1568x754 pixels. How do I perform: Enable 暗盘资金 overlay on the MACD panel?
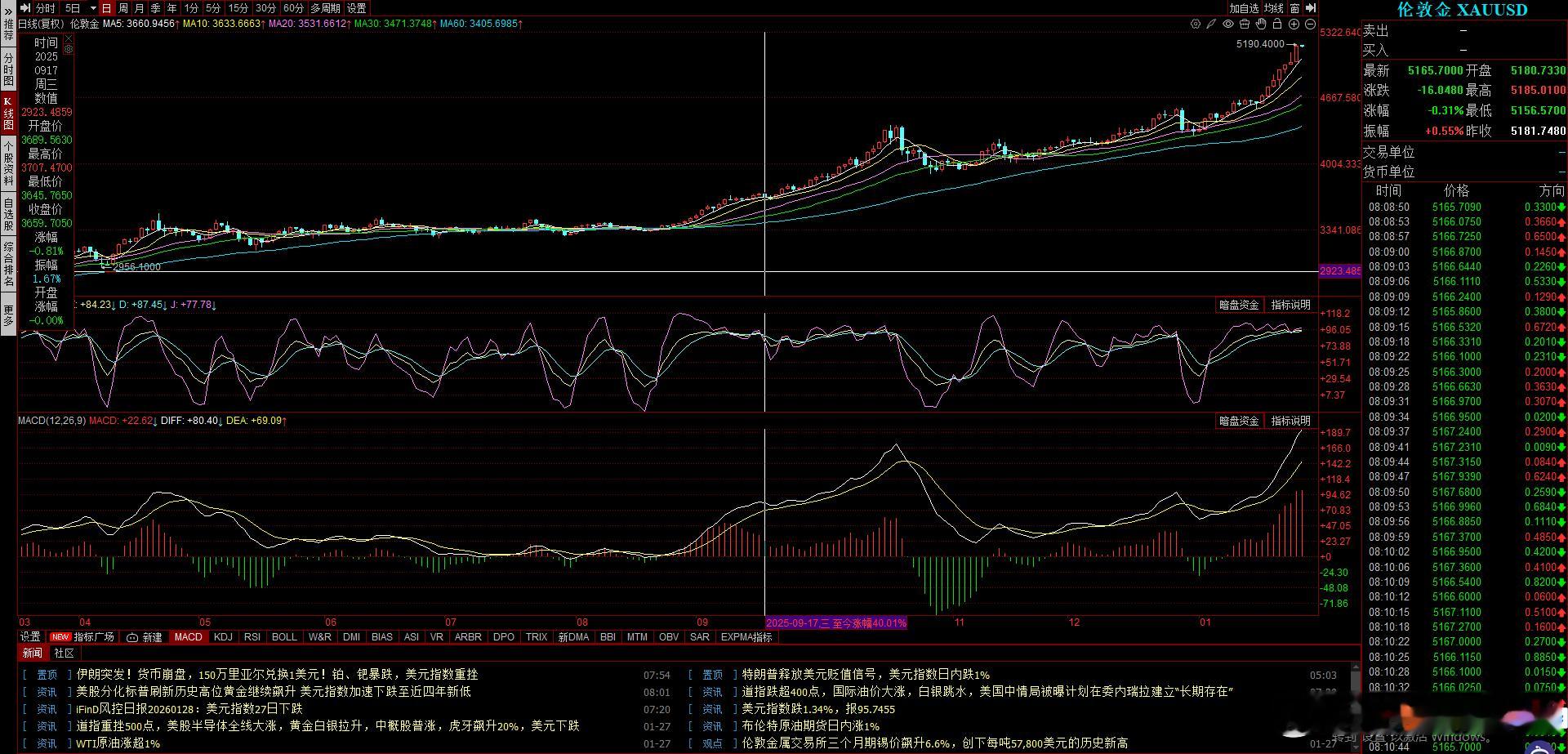(x=1238, y=421)
